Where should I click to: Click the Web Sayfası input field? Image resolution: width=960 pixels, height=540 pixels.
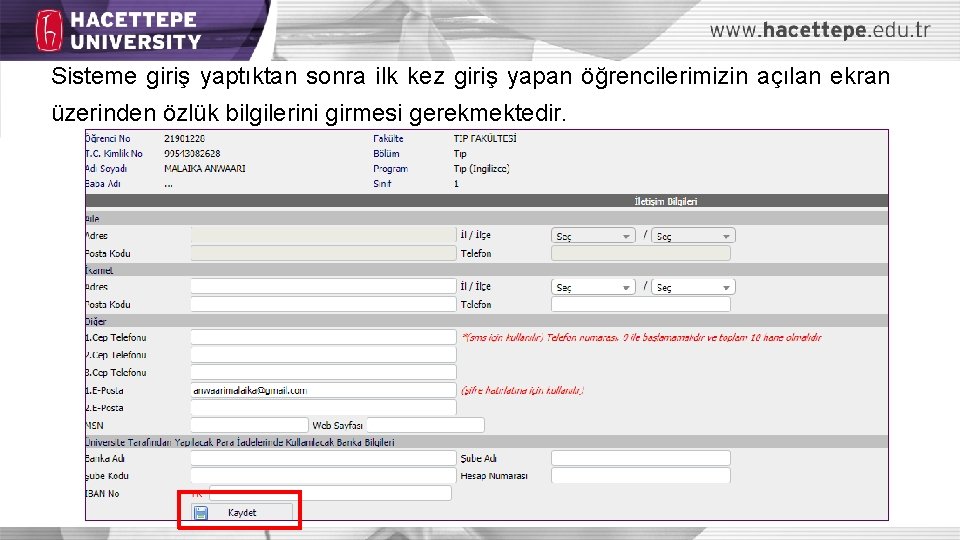coord(426,425)
